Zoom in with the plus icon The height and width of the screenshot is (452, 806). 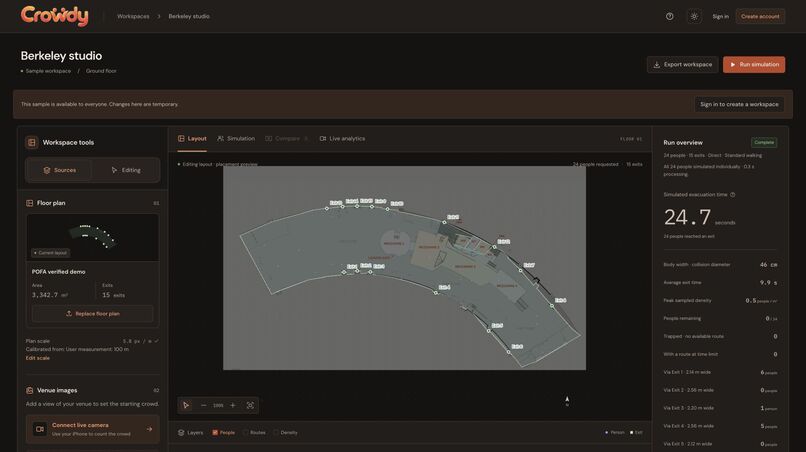point(233,405)
